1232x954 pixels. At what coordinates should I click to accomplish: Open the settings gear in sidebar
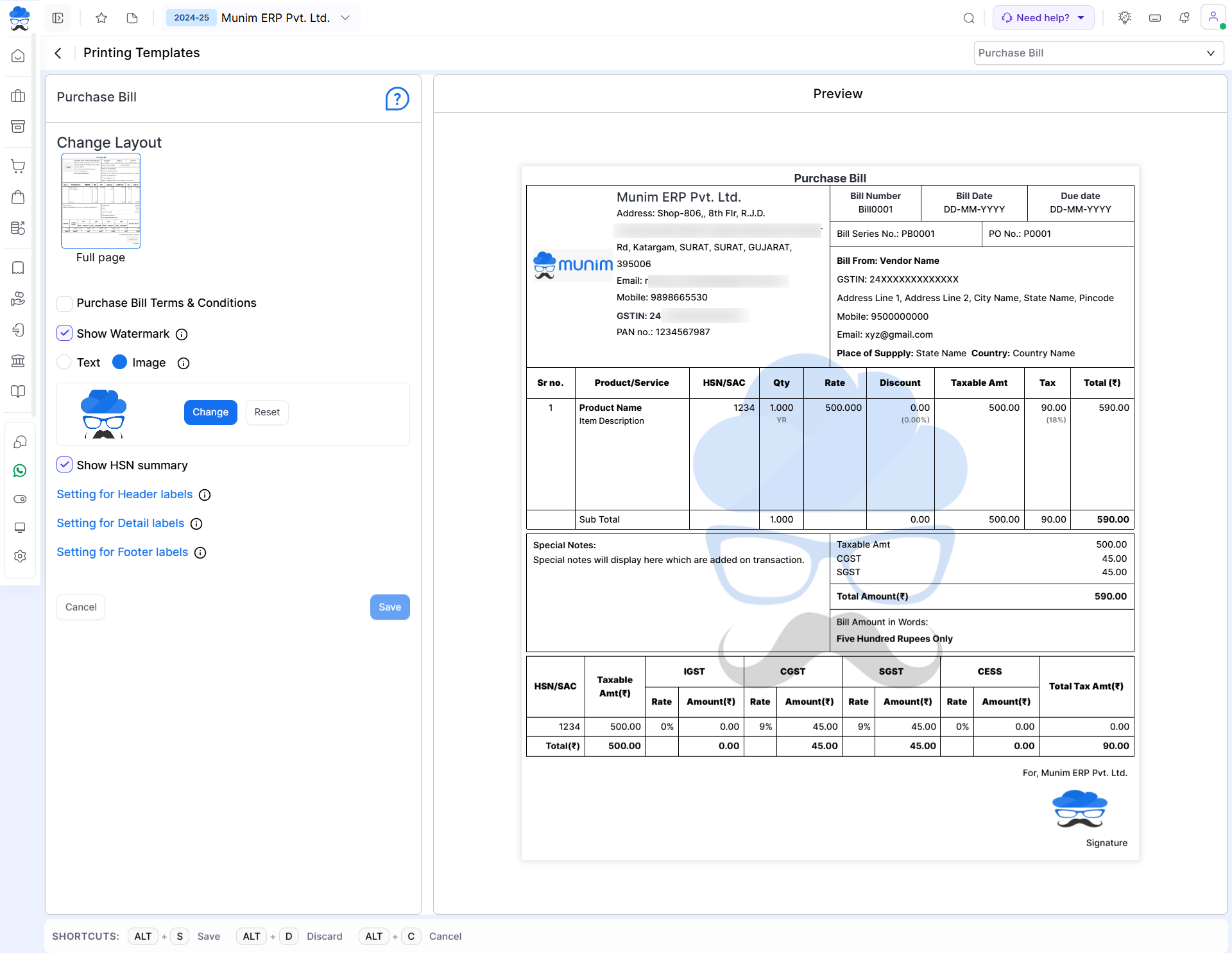tap(20, 557)
